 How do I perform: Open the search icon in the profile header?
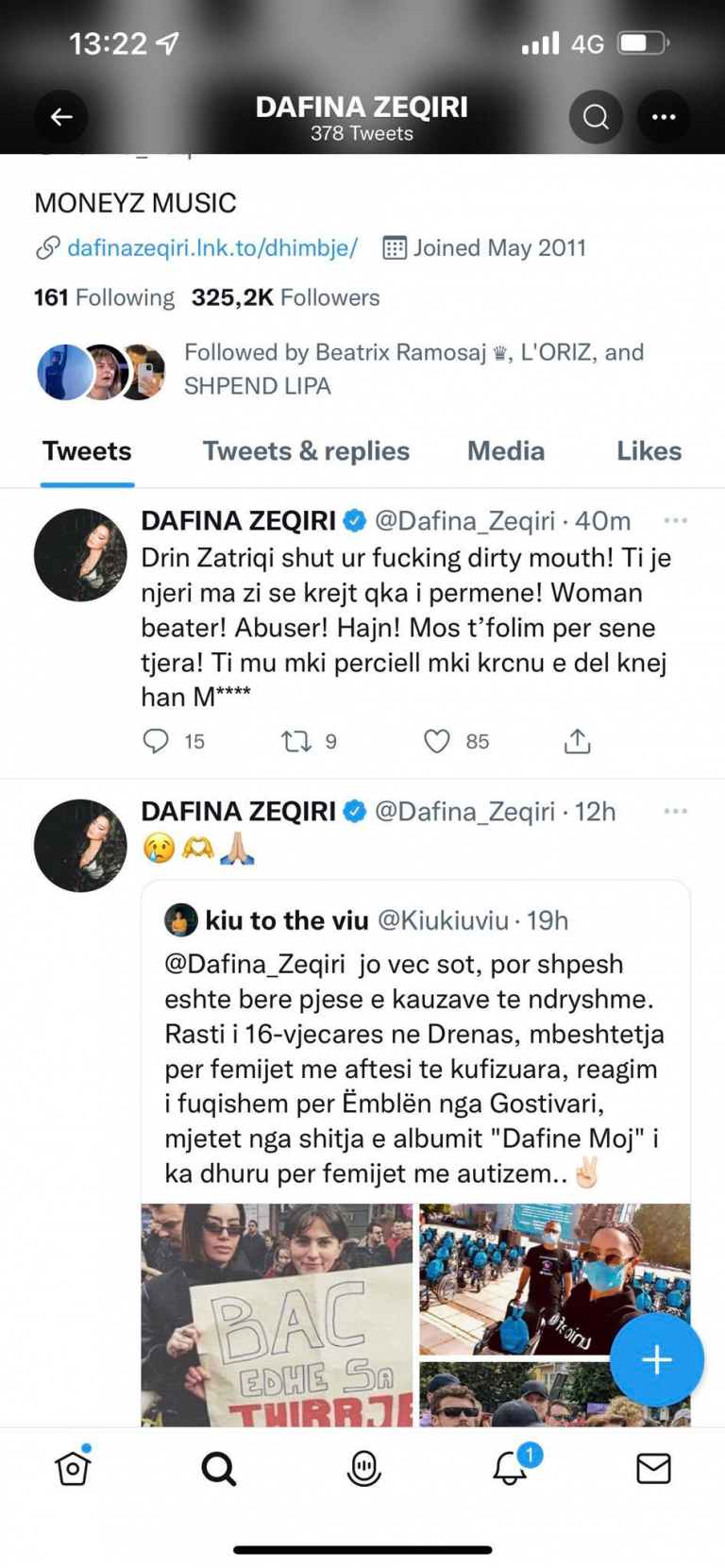596,116
